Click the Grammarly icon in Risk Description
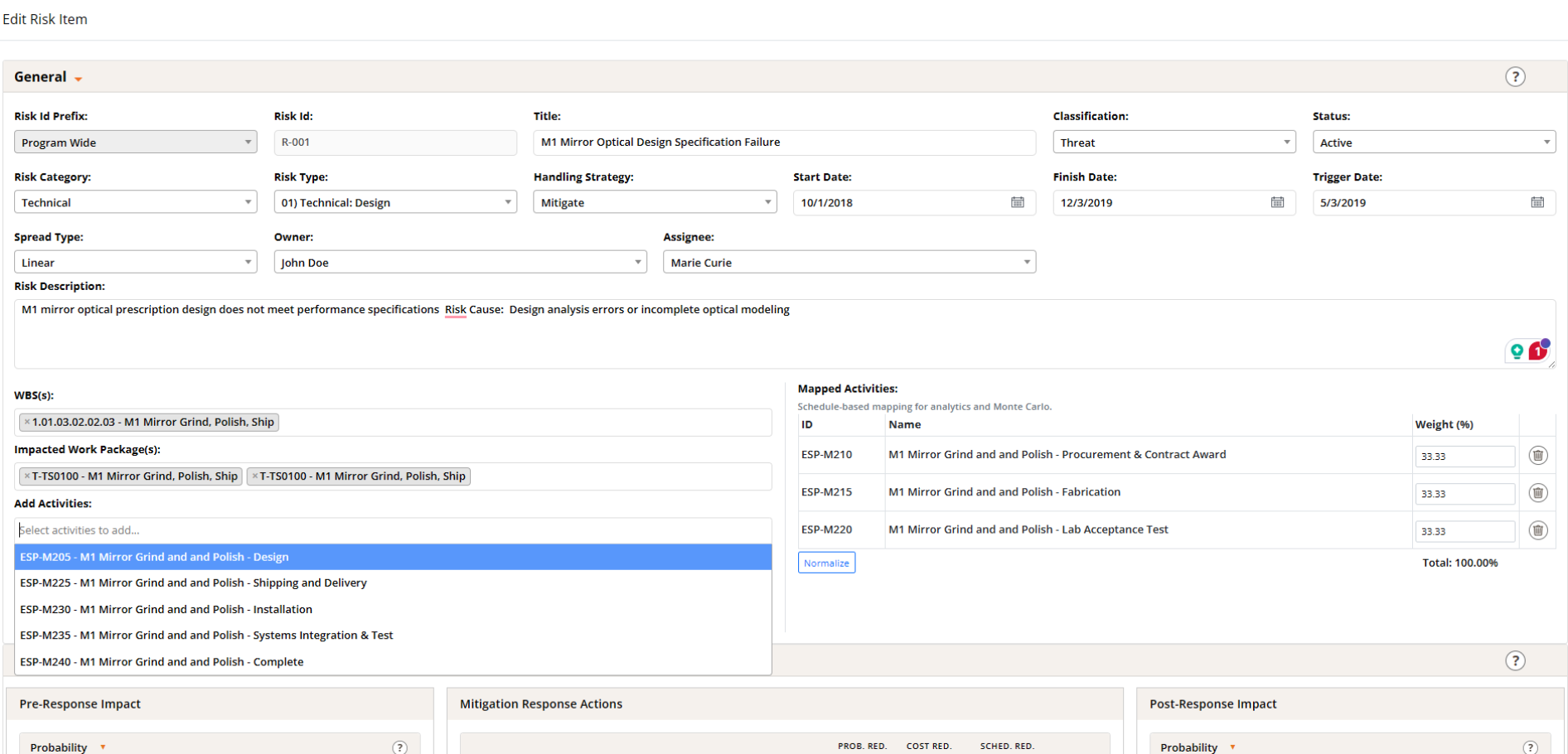 pos(1517,351)
